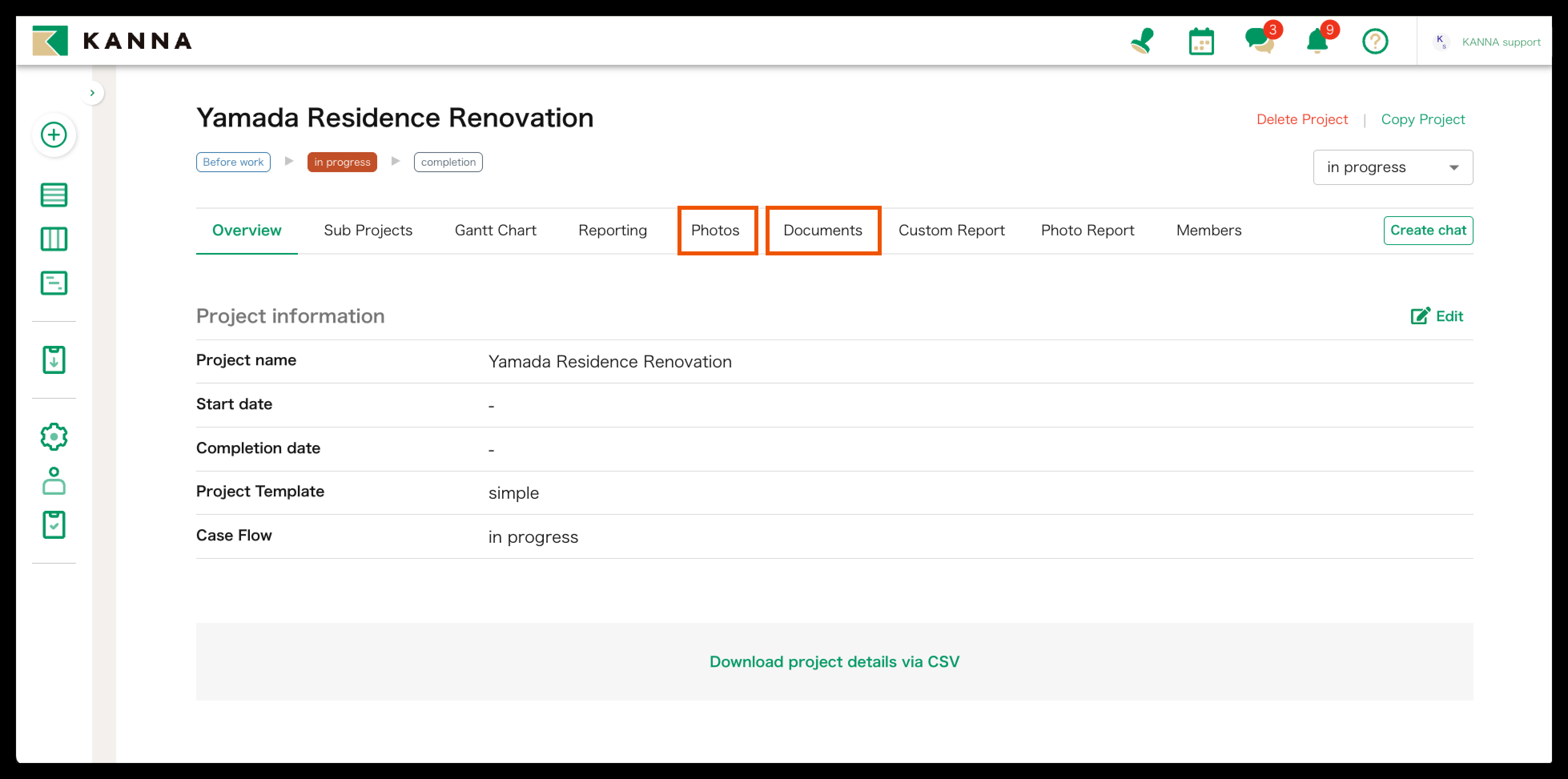Open the board columns view icon
This screenshot has width=1568, height=779.
click(54, 239)
